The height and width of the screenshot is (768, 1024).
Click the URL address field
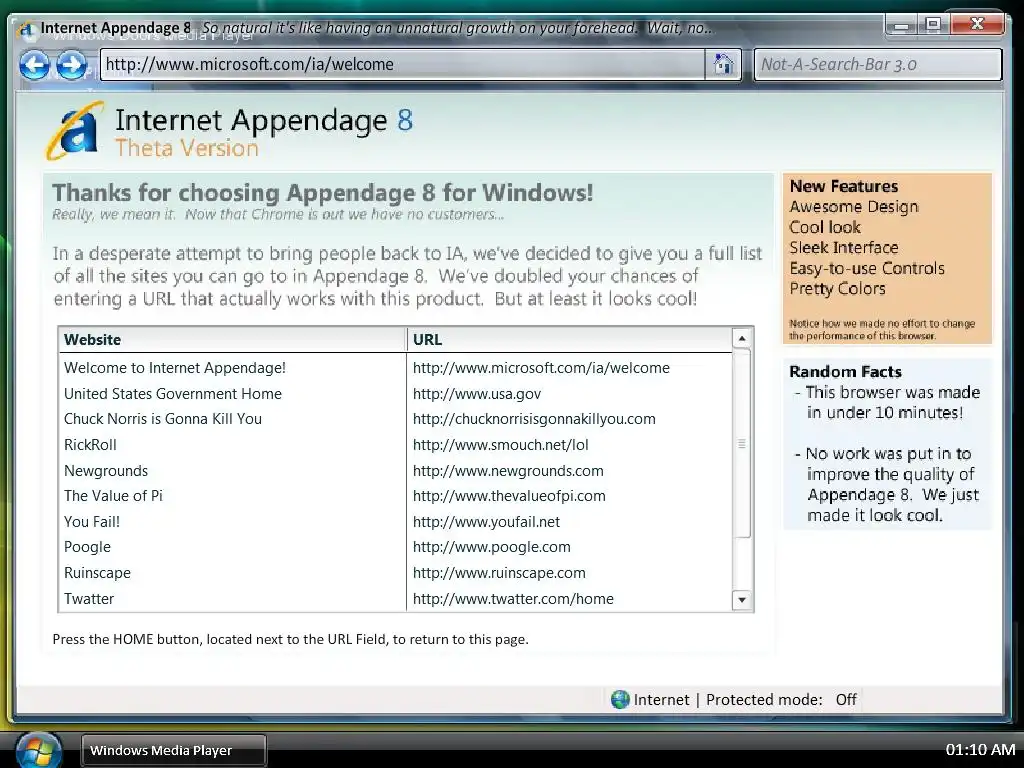(402, 65)
